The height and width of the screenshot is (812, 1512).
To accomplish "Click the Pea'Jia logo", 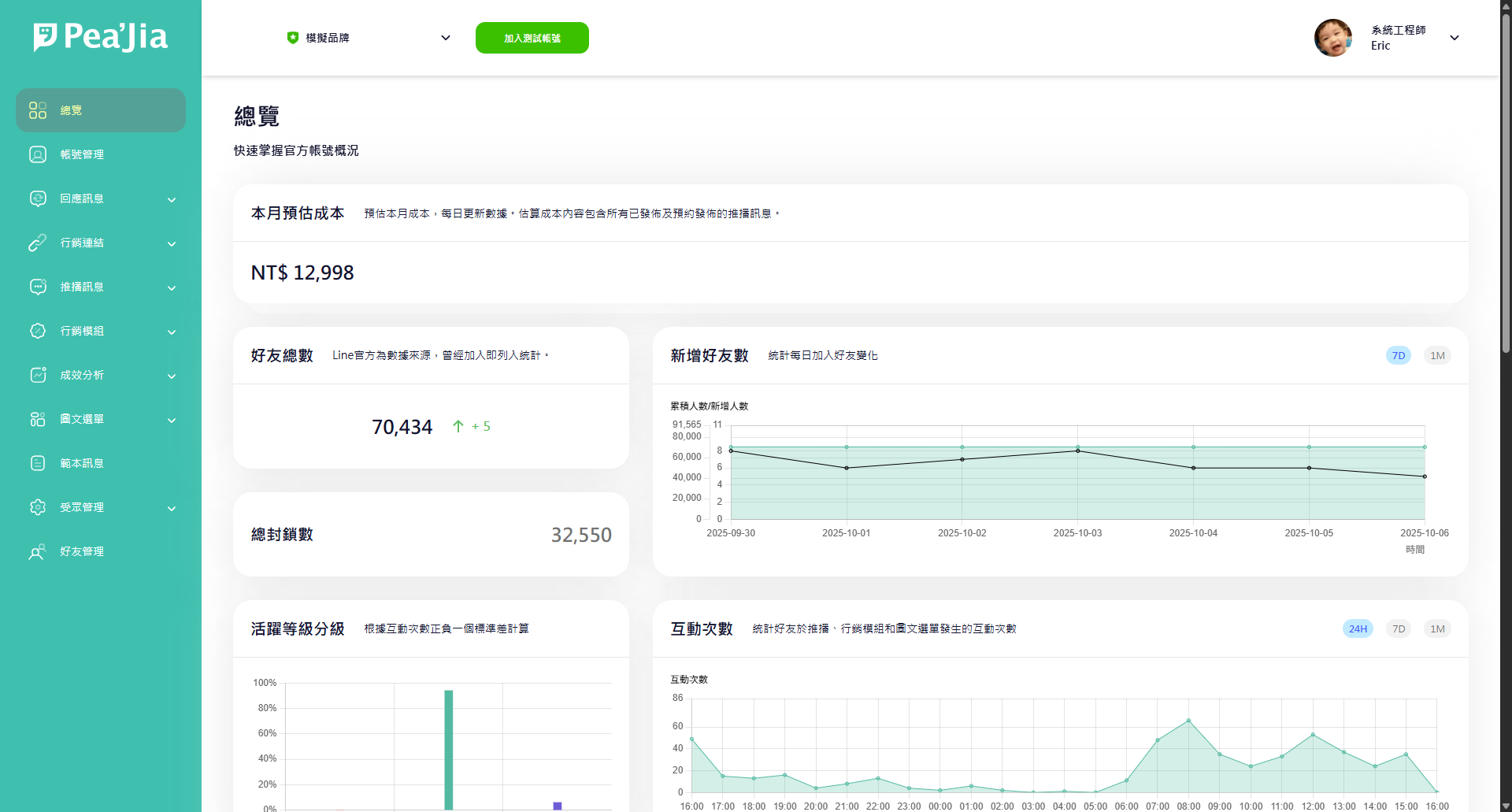I will pos(100,36).
